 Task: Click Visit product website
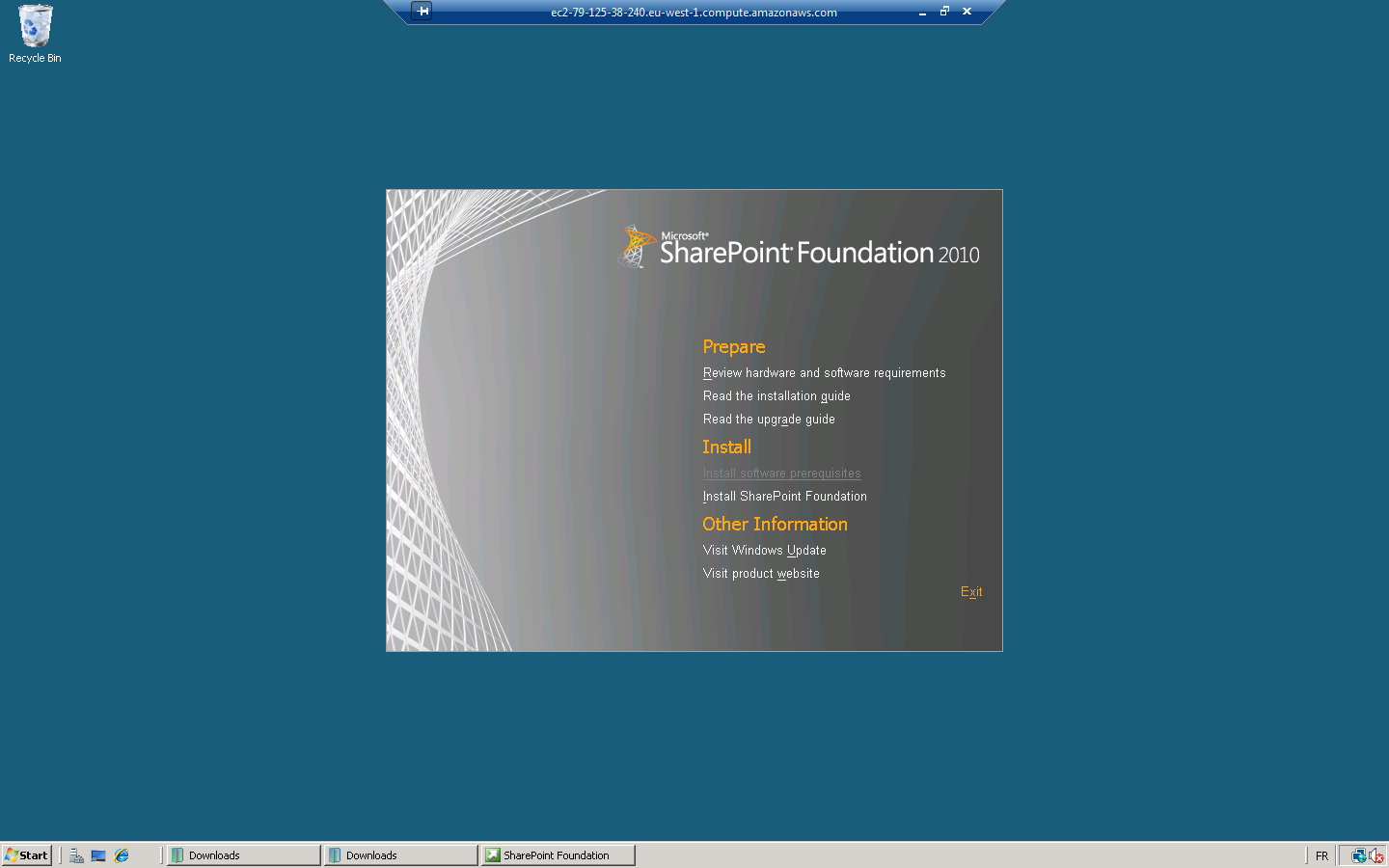(x=761, y=574)
